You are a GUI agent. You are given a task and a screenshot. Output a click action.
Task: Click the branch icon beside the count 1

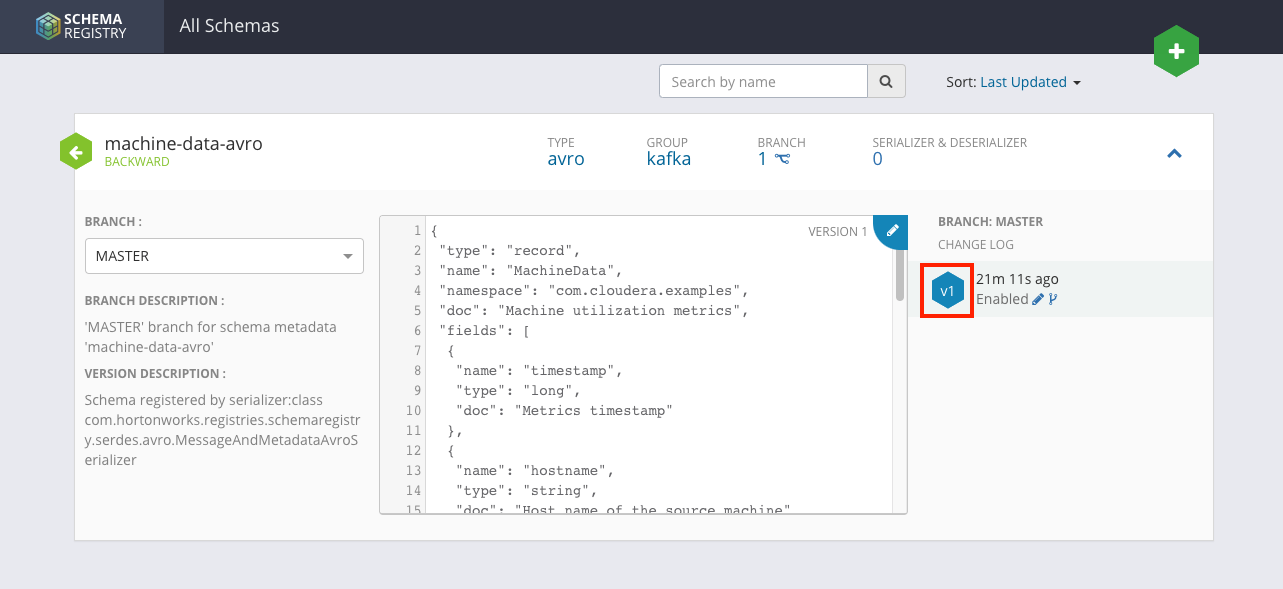tap(782, 159)
